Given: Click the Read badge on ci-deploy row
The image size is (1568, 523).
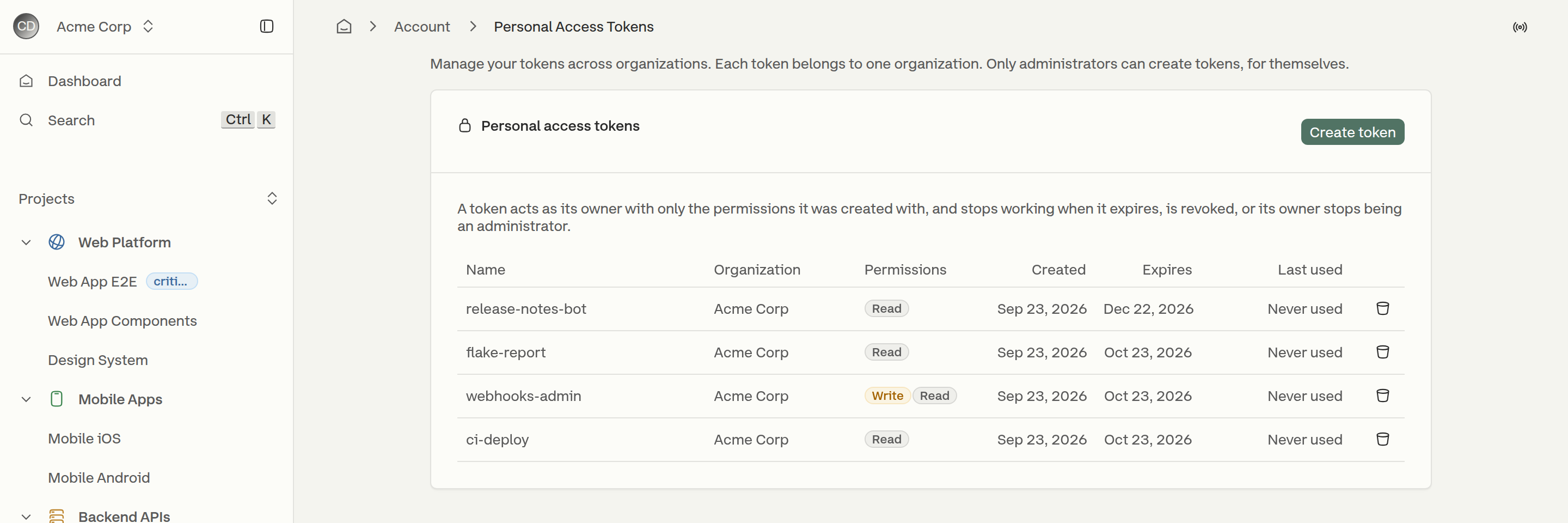Looking at the screenshot, I should [887, 440].
